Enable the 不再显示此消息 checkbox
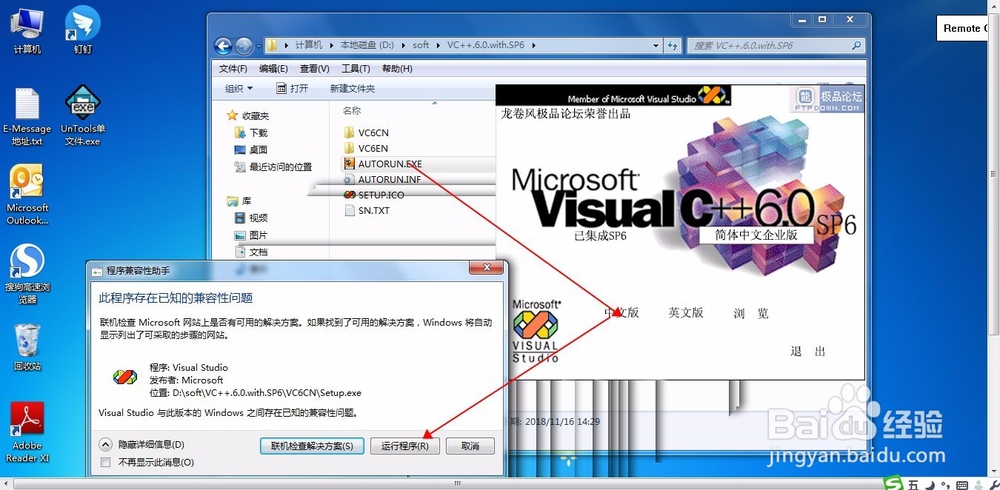 point(106,462)
